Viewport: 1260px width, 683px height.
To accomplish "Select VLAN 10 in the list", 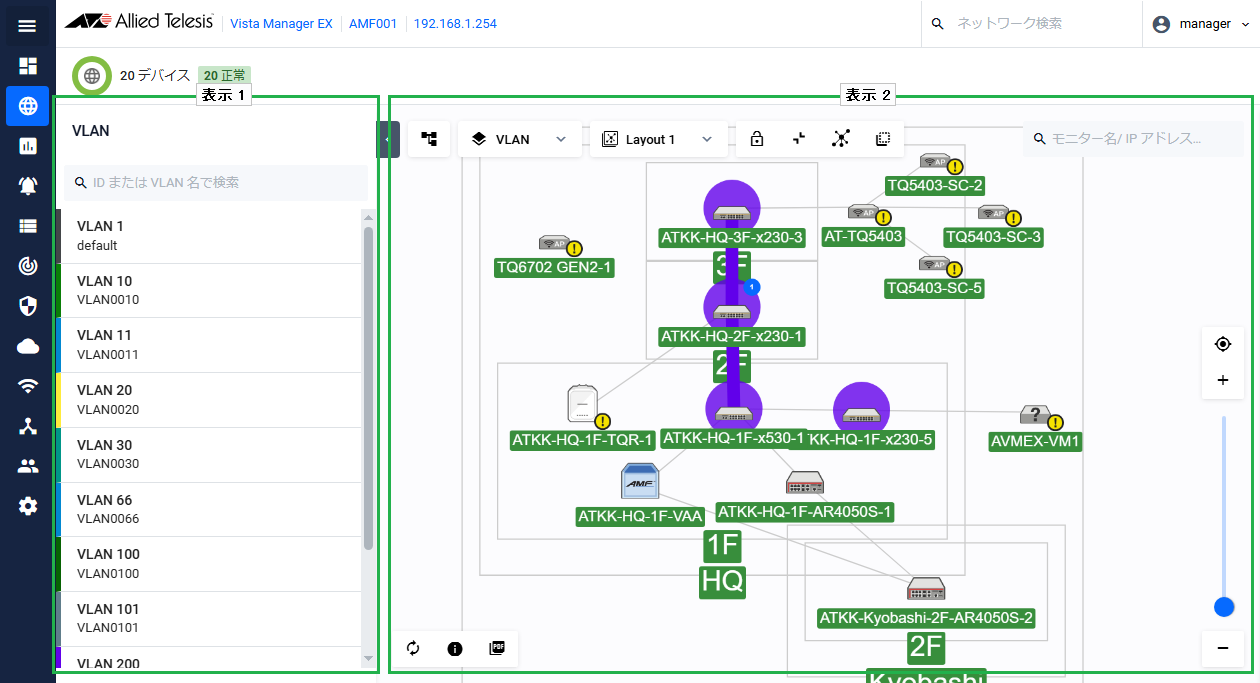I will [210, 291].
